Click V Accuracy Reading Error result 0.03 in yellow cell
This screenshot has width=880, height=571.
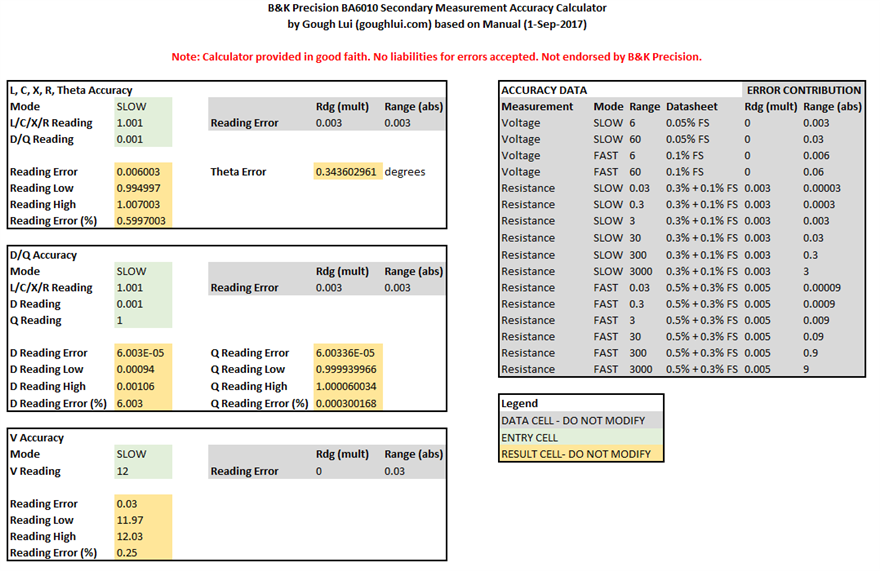(x=143, y=504)
